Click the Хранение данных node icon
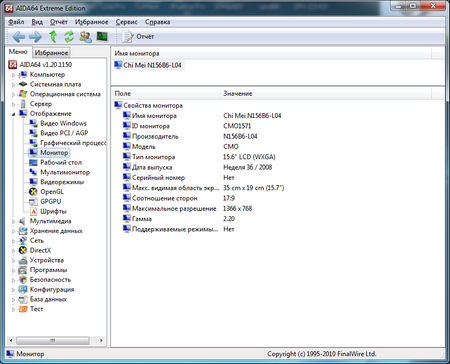Image resolution: width=450 pixels, height=364 pixels. [x=23, y=231]
